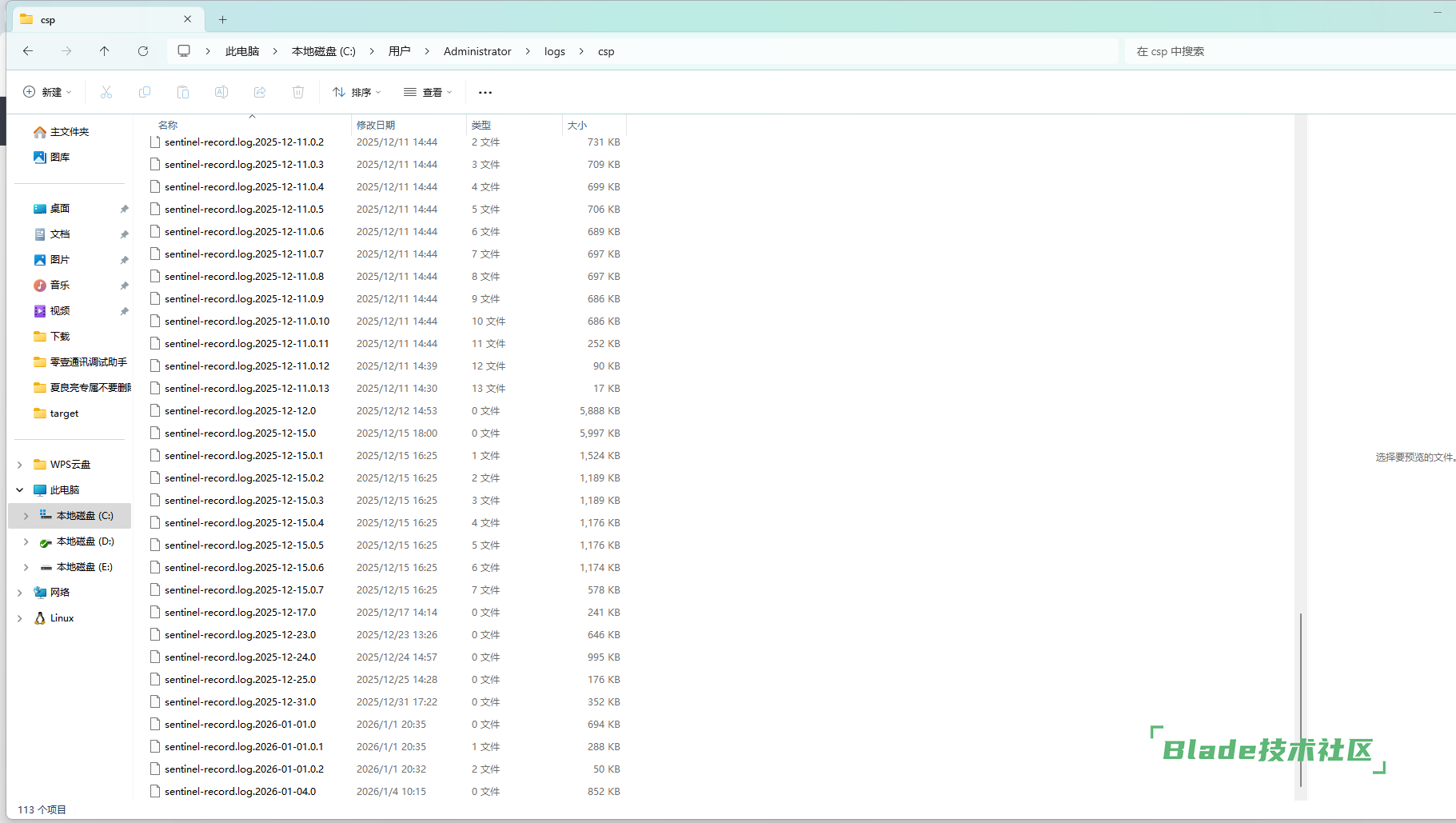Click the Paste clipboard icon
This screenshot has height=823, width=1456.
pyautogui.click(x=183, y=93)
